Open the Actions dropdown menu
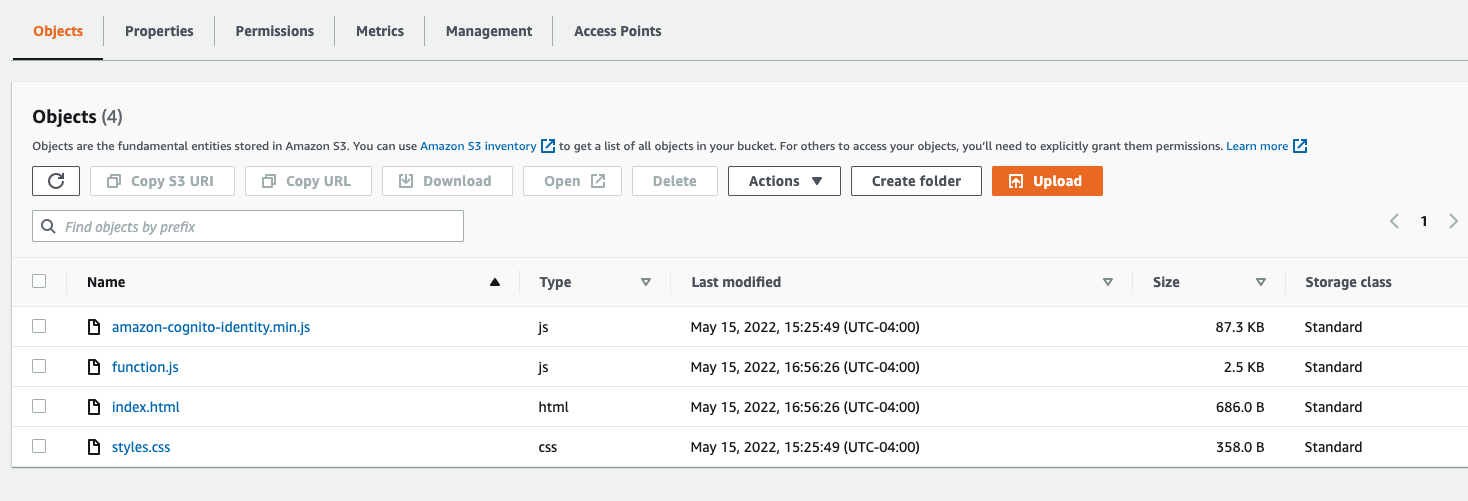This screenshot has height=501, width=1468. [784, 181]
